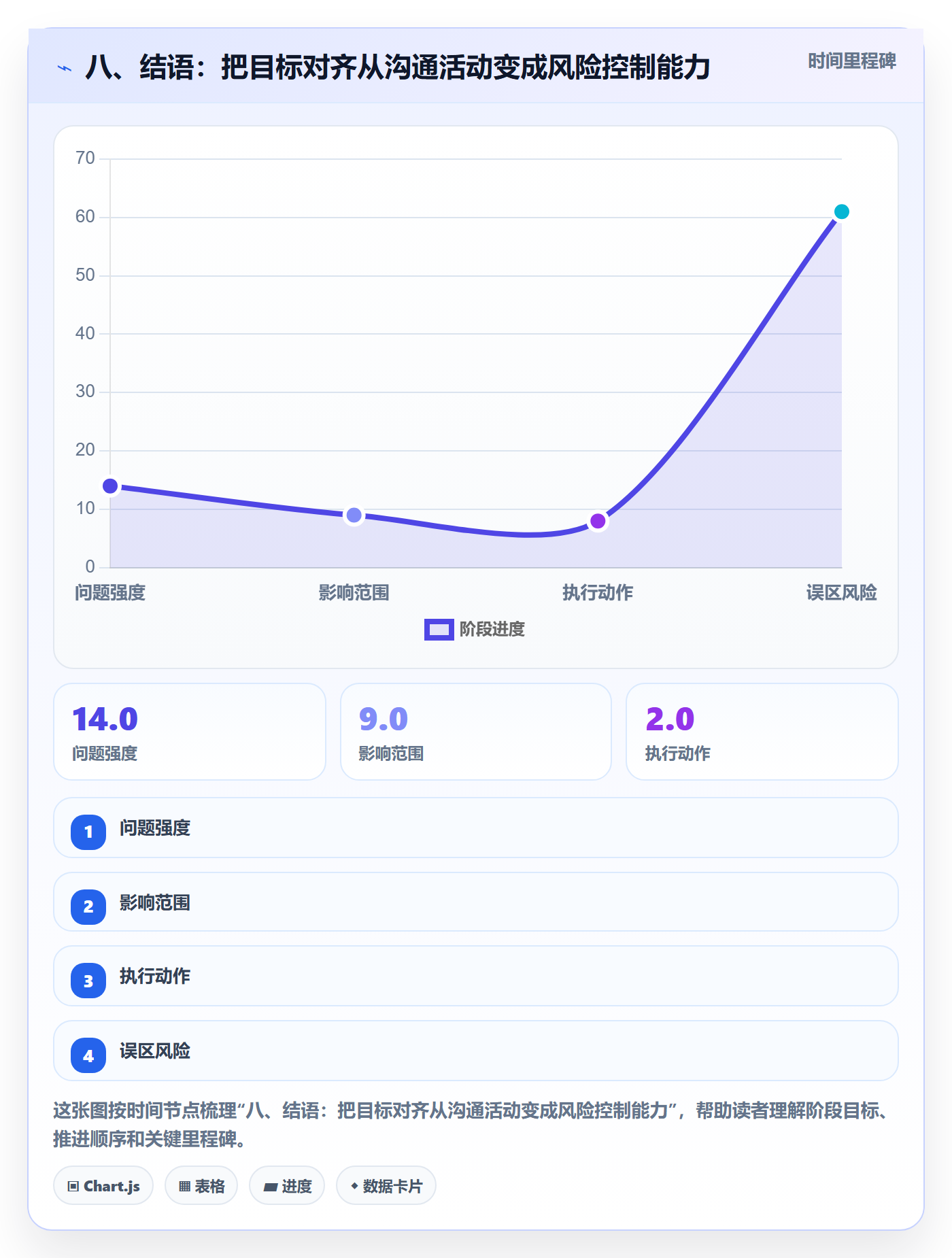
Task: Toggle the 阶段进度 legend item
Action: (x=475, y=630)
